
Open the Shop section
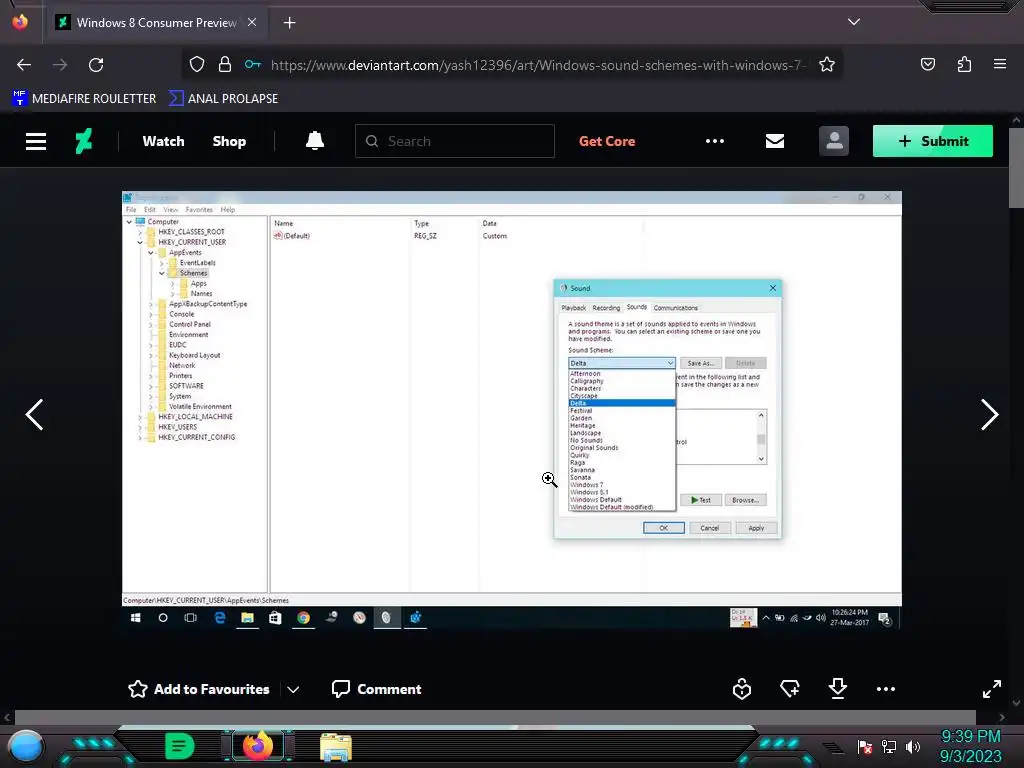pyautogui.click(x=229, y=141)
